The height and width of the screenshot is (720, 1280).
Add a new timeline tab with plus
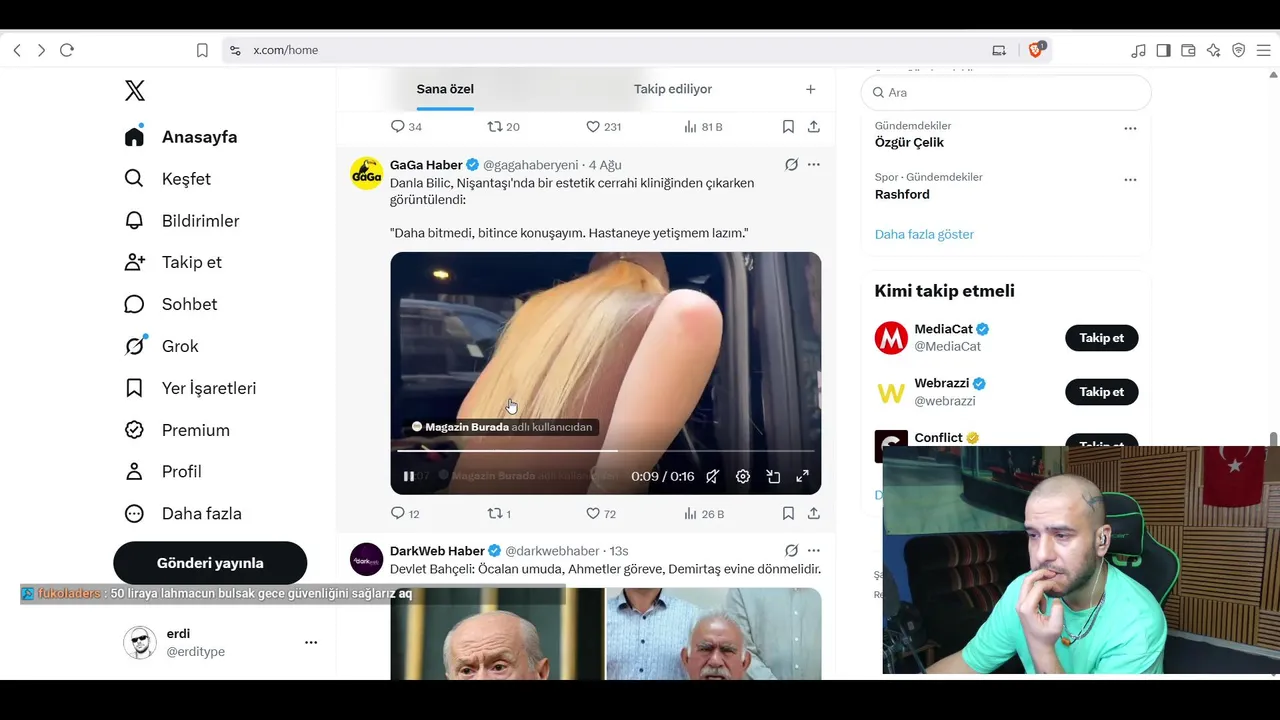coord(811,89)
